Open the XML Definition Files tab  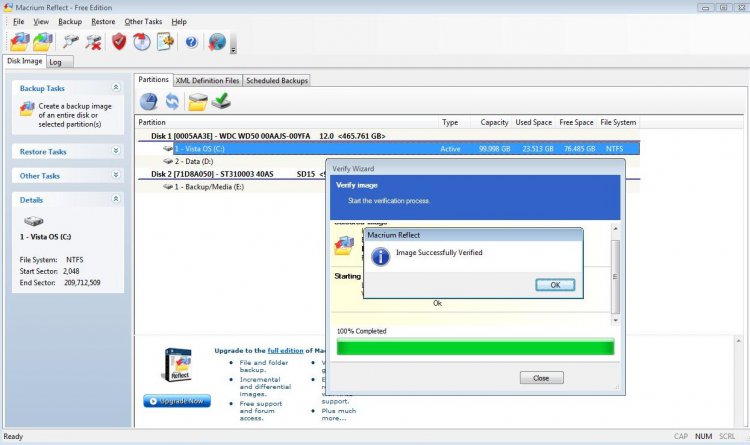[207, 80]
